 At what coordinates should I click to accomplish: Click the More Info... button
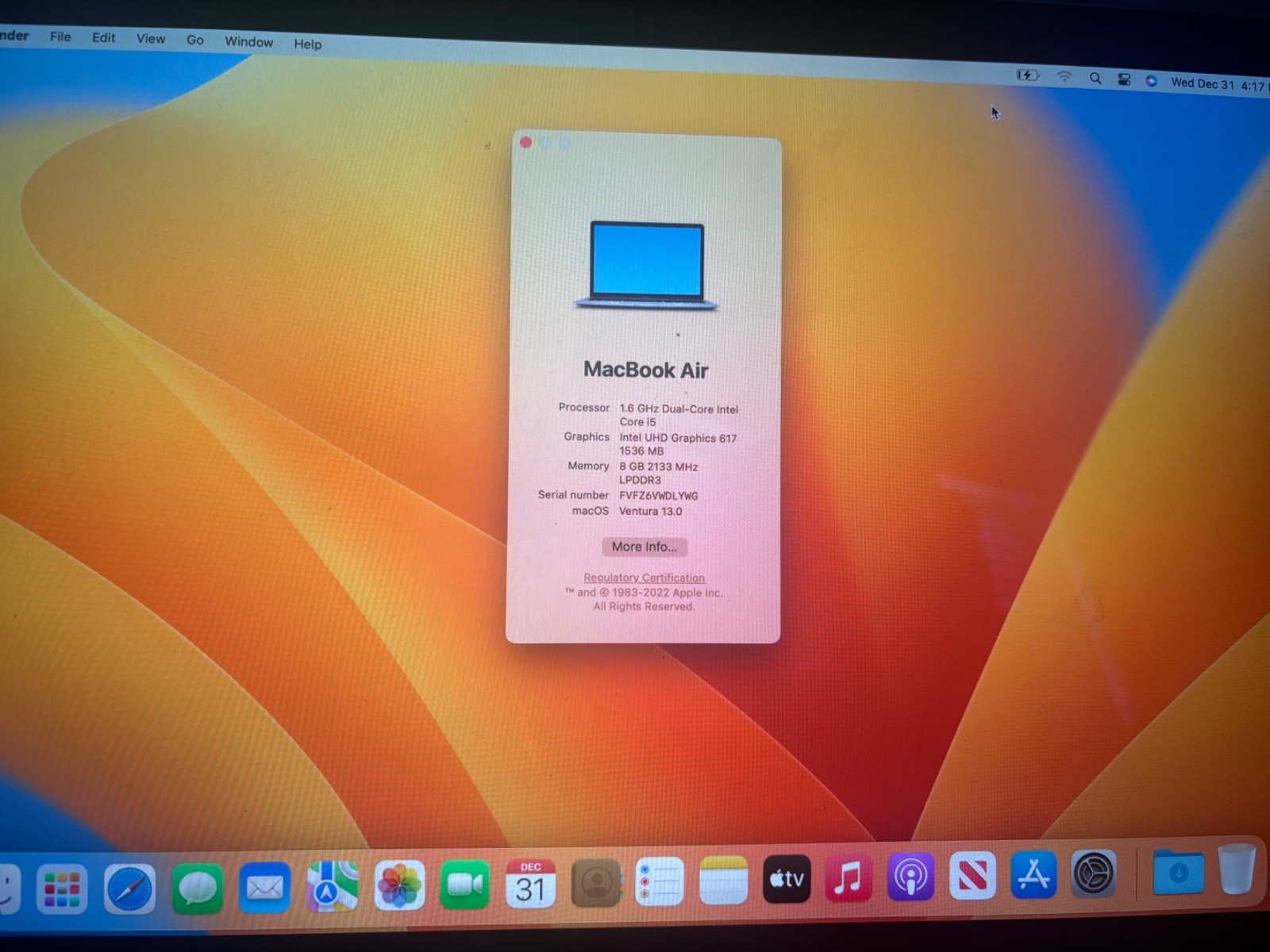[x=645, y=547]
